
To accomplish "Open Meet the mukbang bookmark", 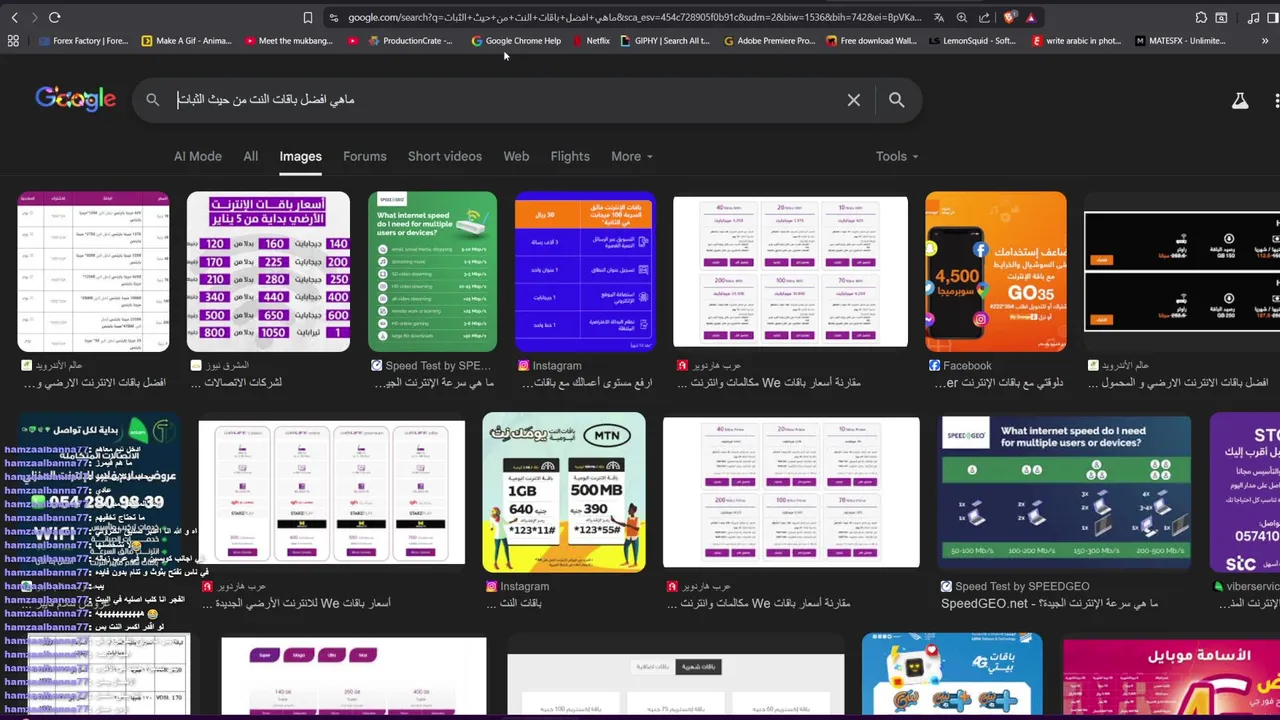I will (x=288, y=41).
